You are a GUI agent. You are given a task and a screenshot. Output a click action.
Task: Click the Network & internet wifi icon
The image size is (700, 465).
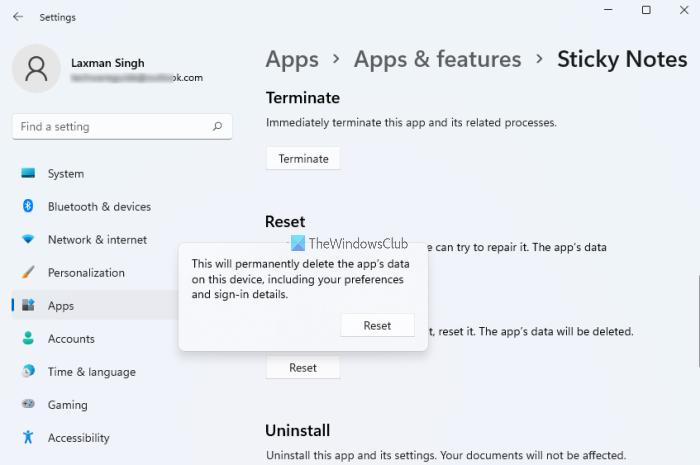(x=28, y=240)
